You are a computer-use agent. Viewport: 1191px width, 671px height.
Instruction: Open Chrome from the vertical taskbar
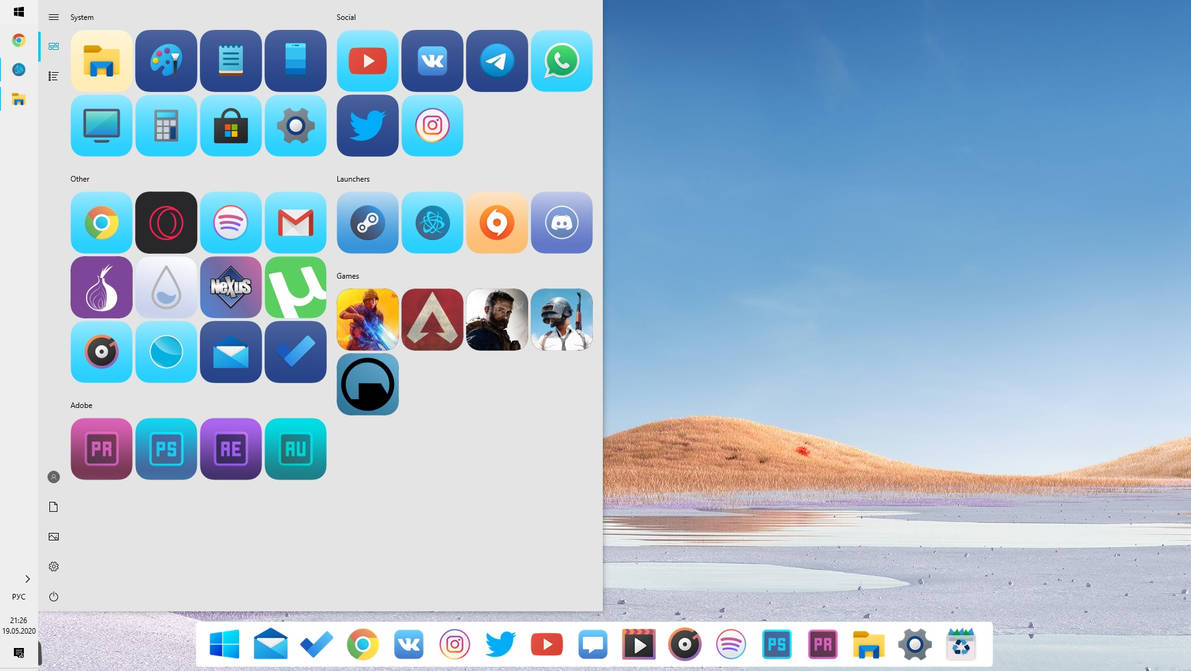[x=19, y=40]
